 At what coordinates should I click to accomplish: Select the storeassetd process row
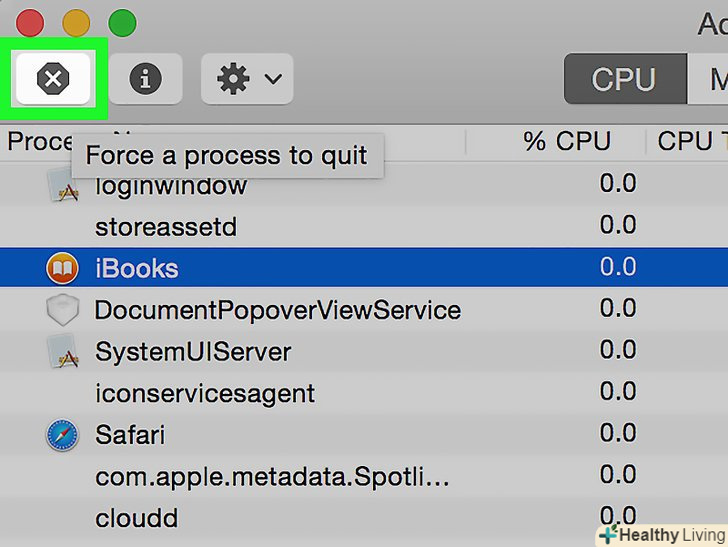click(166, 227)
